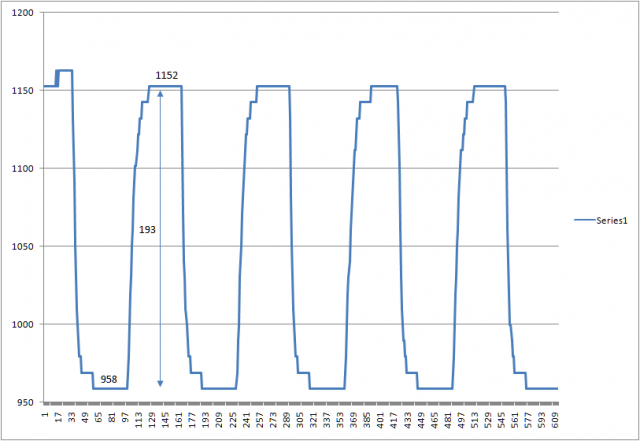Image resolution: width=640 pixels, height=441 pixels.
Task: Click the first x-axis label 1
Action: [45, 417]
